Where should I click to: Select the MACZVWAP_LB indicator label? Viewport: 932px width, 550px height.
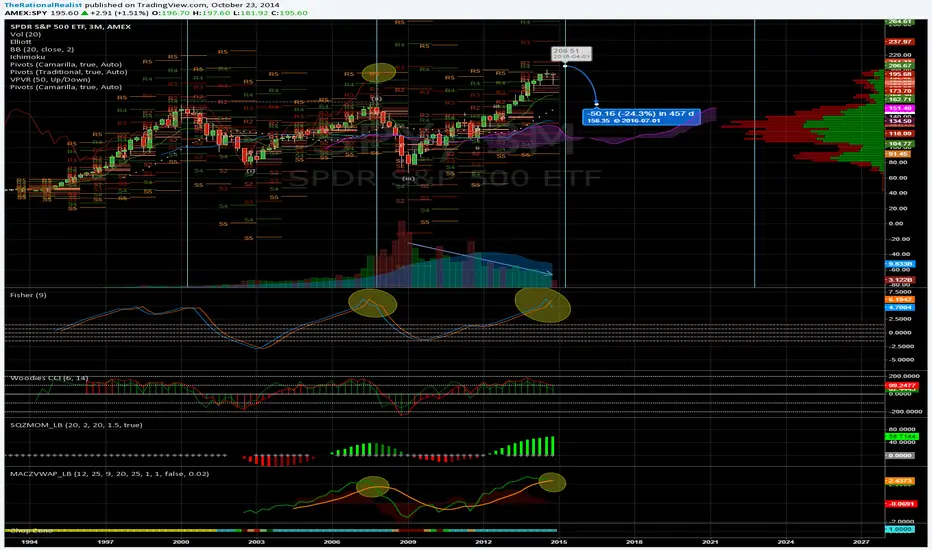point(109,474)
